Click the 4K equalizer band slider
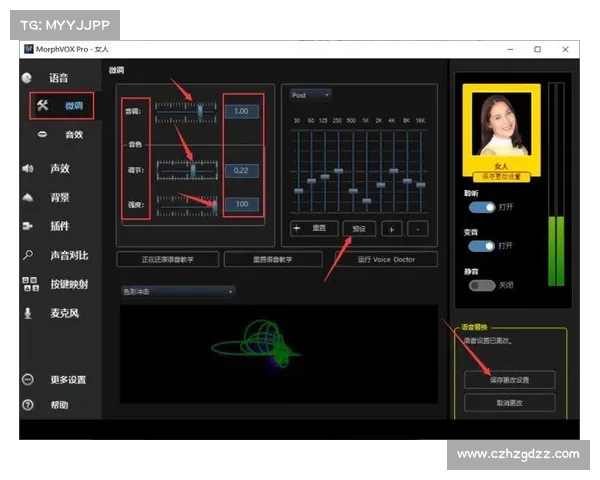This screenshot has height=480, width=600. [394, 171]
